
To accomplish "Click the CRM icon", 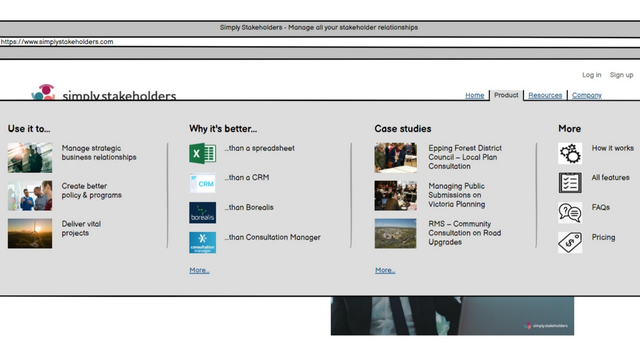I will coord(202,183).
